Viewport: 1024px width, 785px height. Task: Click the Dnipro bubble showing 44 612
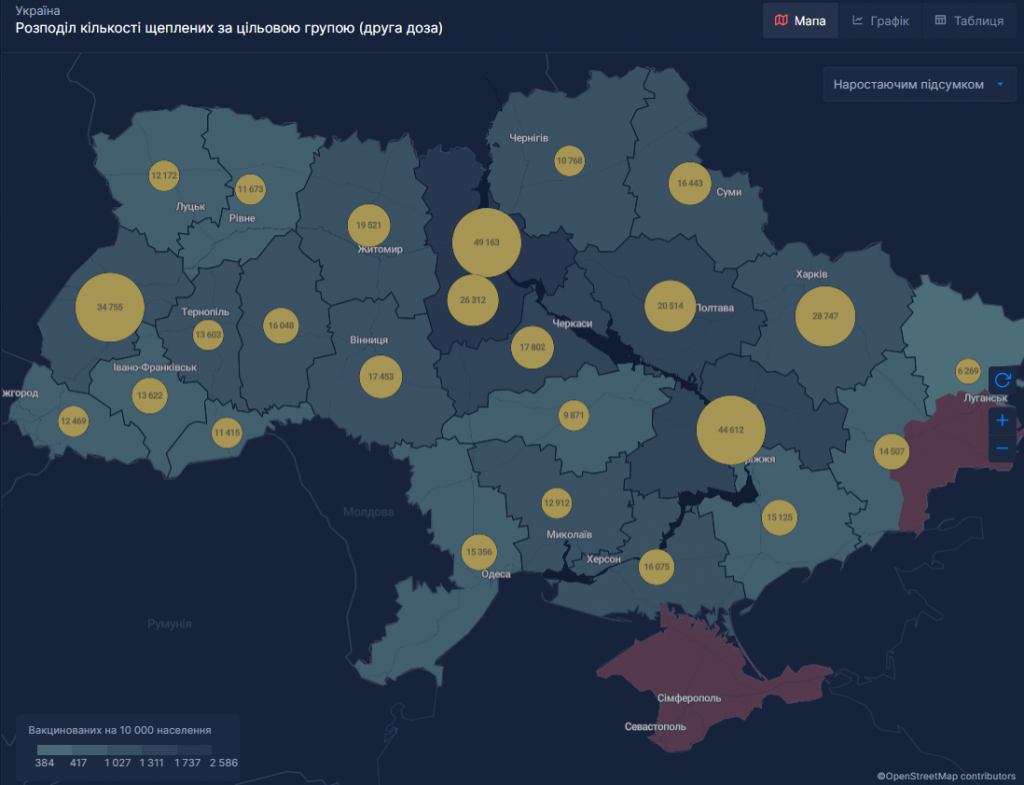731,430
